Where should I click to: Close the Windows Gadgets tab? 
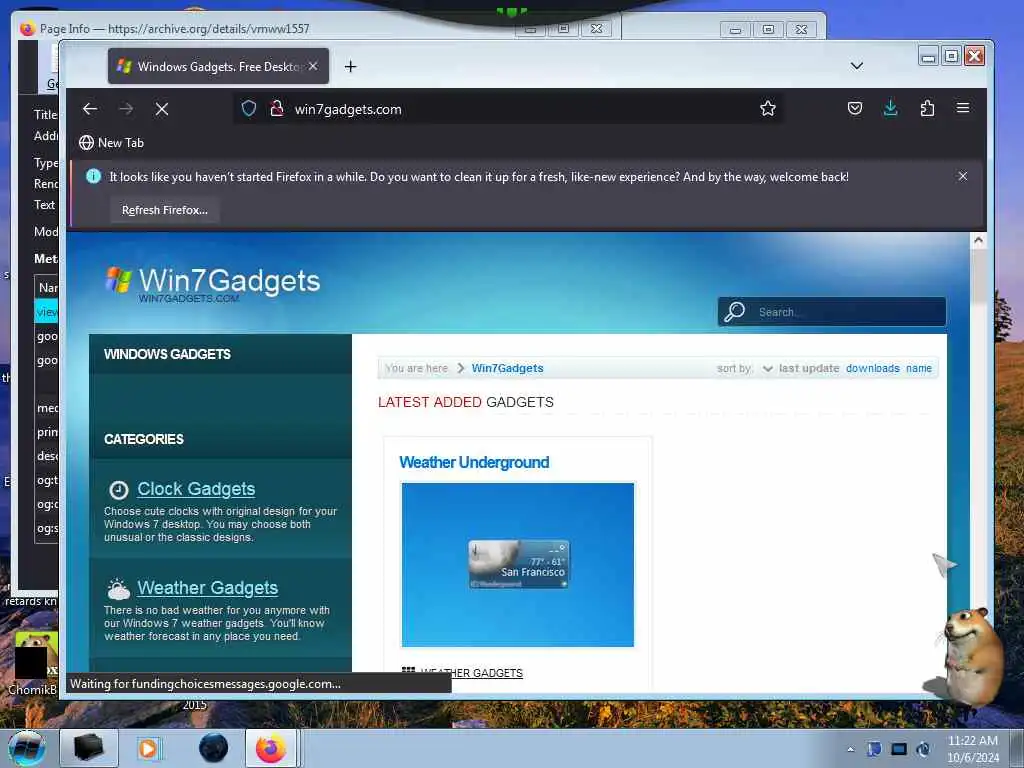pyautogui.click(x=313, y=66)
